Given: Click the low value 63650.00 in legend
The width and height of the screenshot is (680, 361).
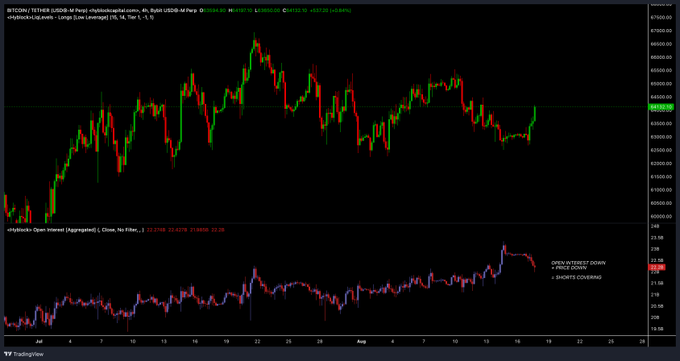Looking at the screenshot, I should [x=269, y=10].
